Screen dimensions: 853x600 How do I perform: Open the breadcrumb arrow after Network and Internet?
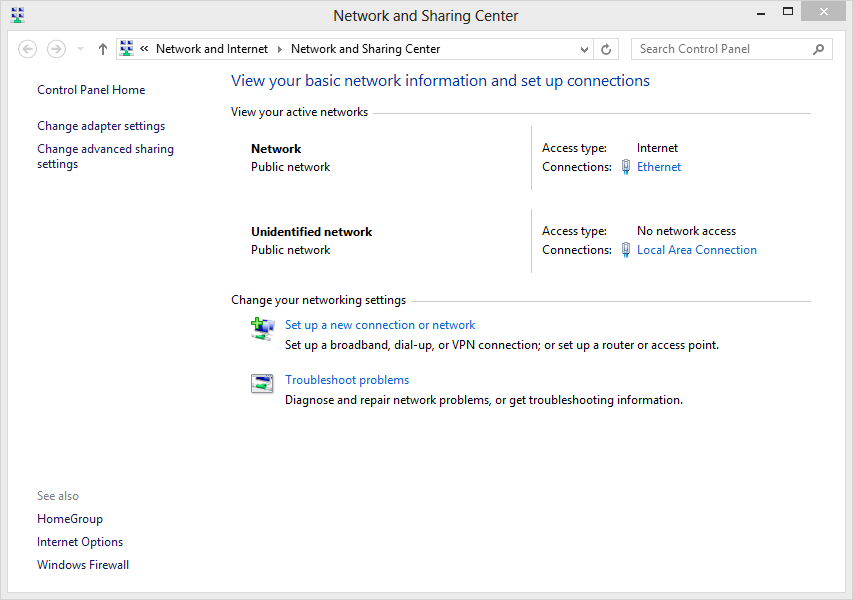point(280,49)
